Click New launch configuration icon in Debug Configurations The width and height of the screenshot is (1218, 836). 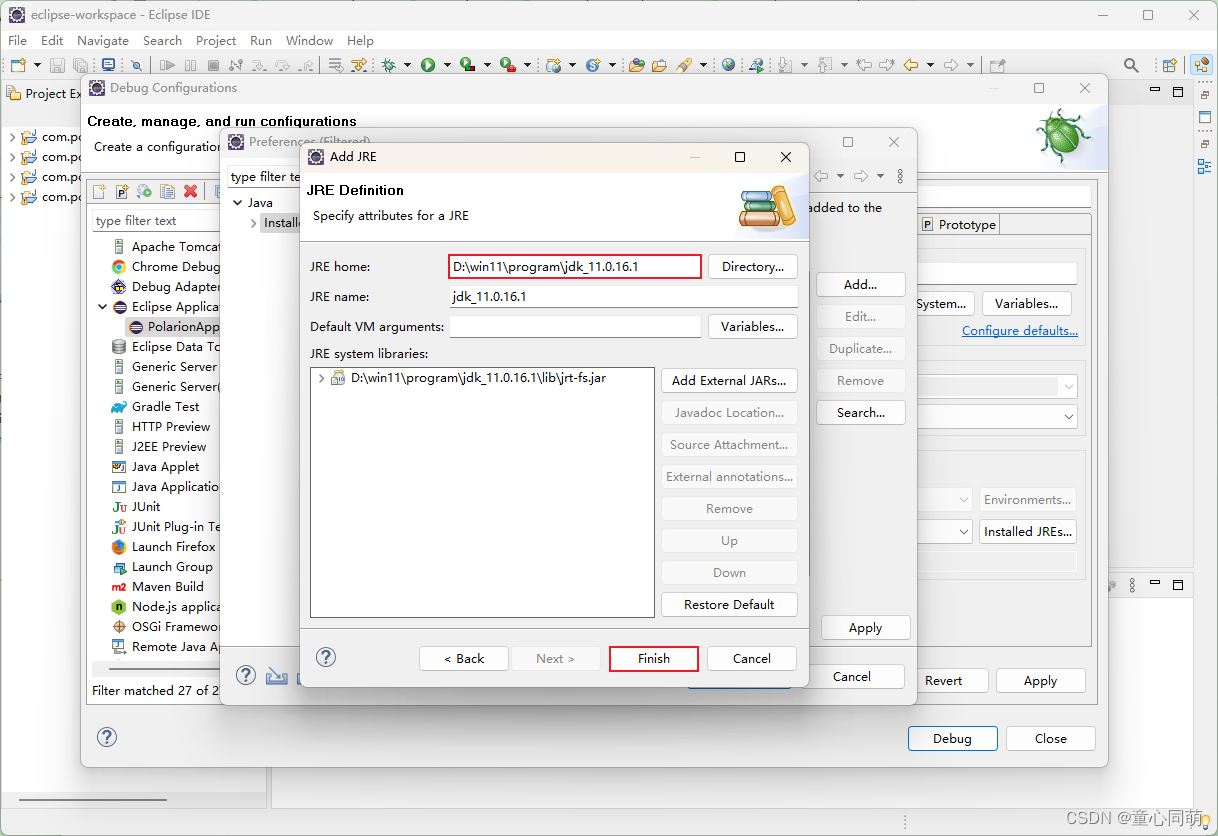click(99, 191)
